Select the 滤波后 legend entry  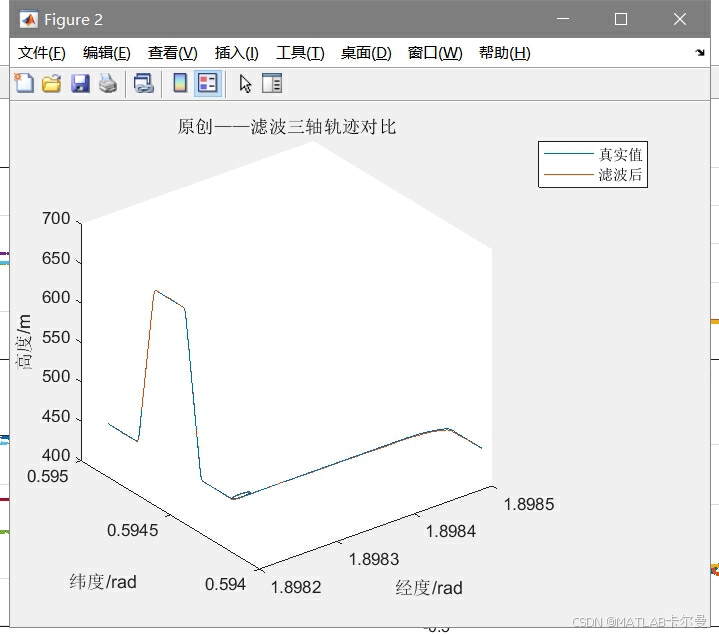pyautogui.click(x=620, y=175)
